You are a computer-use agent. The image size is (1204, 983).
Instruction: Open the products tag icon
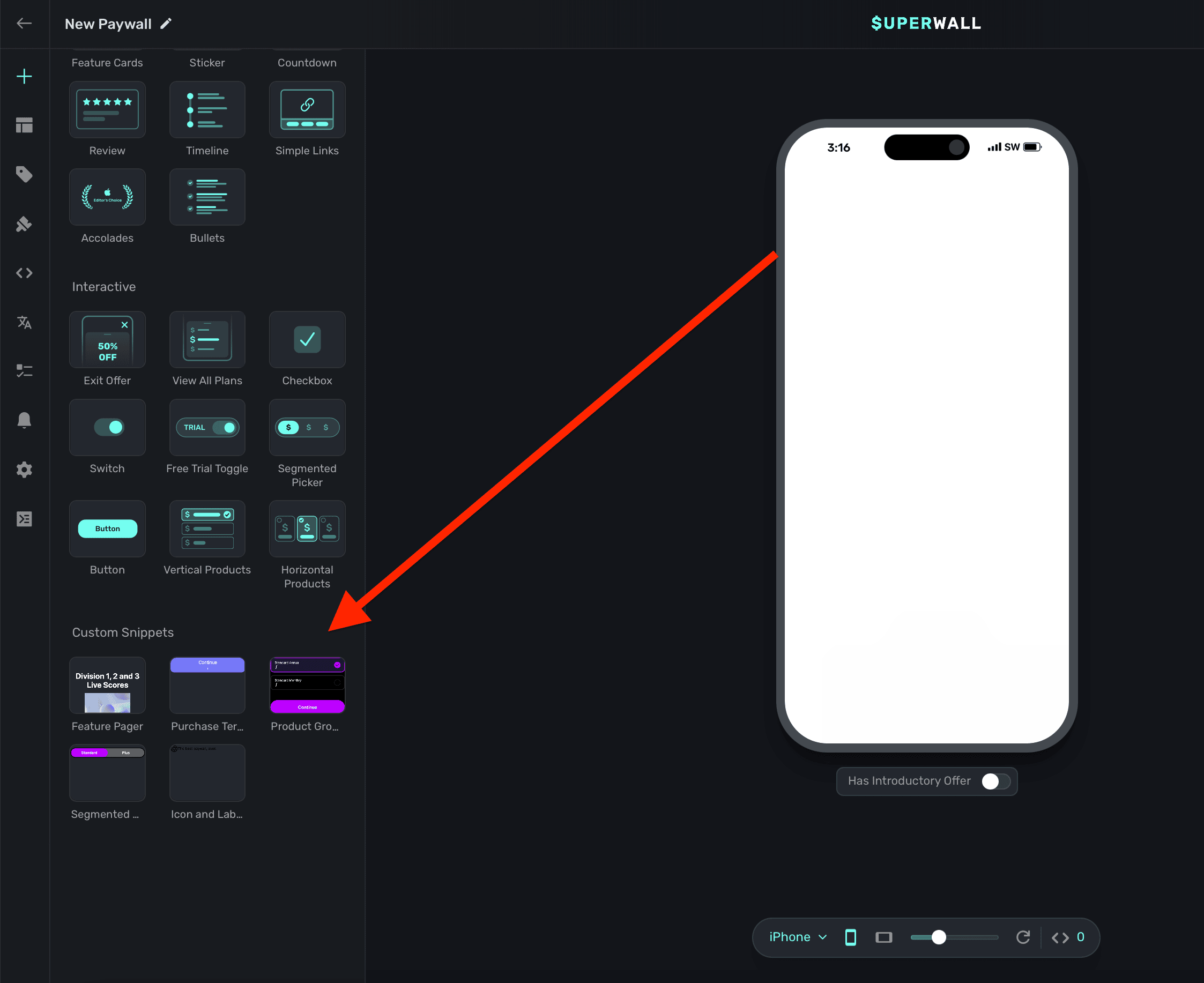[24, 174]
